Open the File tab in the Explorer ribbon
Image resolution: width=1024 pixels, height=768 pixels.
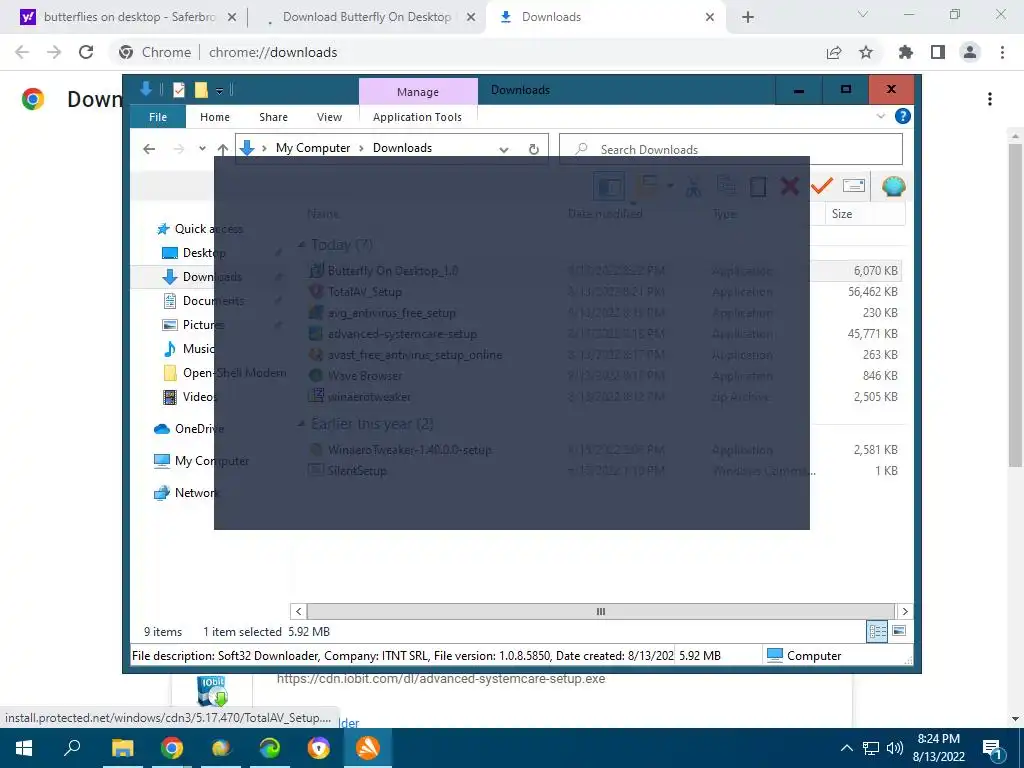click(x=158, y=117)
